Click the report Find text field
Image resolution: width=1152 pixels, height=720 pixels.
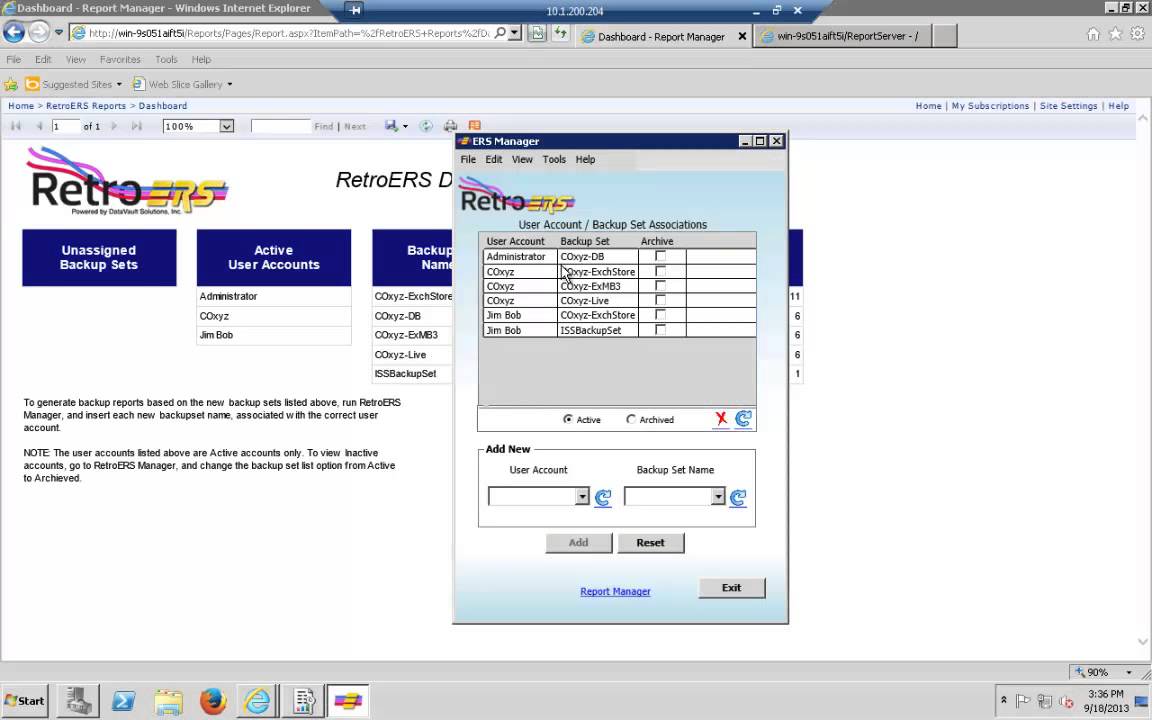[280, 126]
